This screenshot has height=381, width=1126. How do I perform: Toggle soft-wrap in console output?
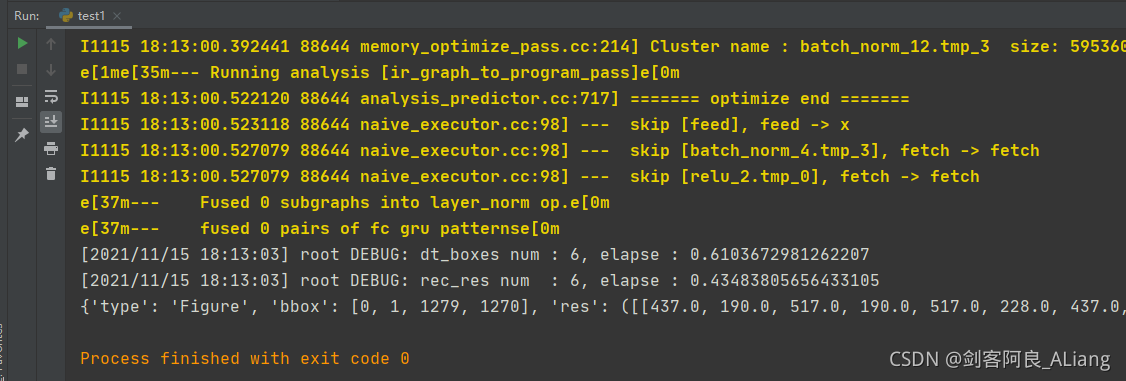coord(50,96)
